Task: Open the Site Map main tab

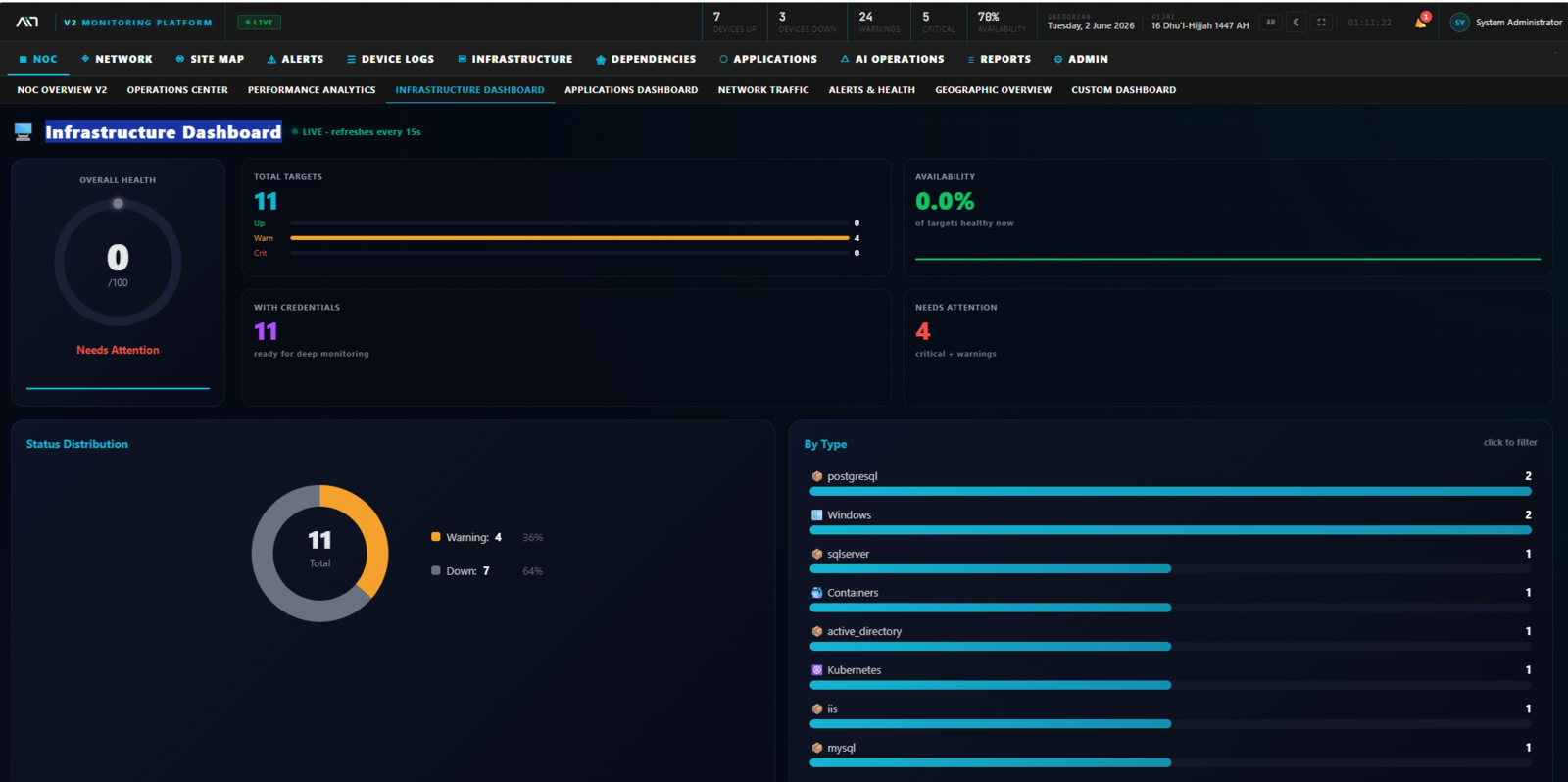Action: (210, 59)
